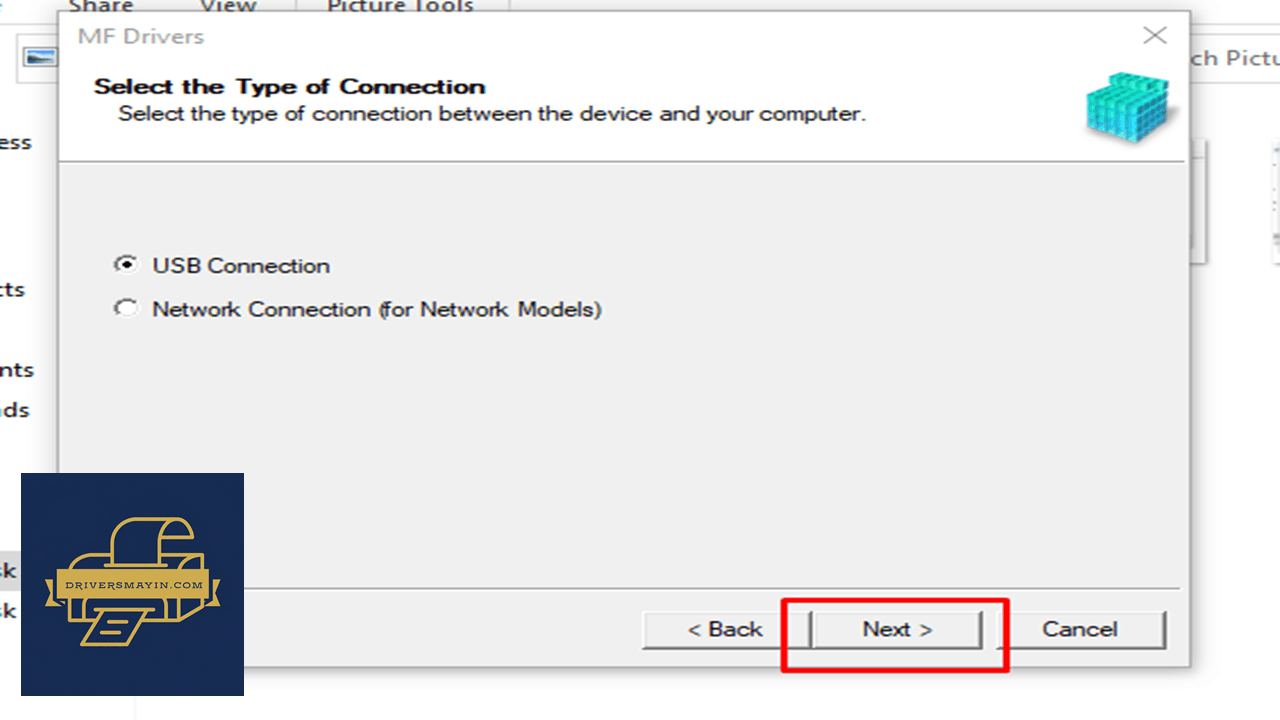The image size is (1280, 720).
Task: Click the picture icon in Explorer address bar
Action: [40, 57]
